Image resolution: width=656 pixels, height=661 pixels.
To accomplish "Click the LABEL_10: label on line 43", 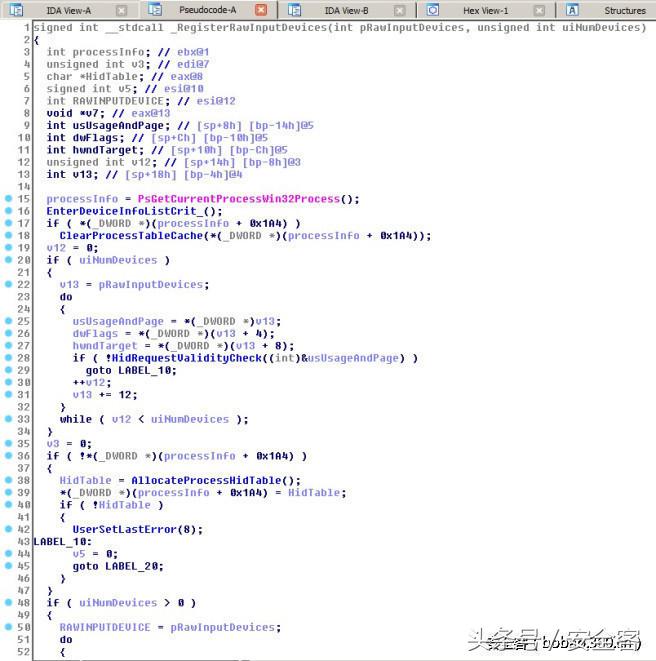I will (62, 541).
